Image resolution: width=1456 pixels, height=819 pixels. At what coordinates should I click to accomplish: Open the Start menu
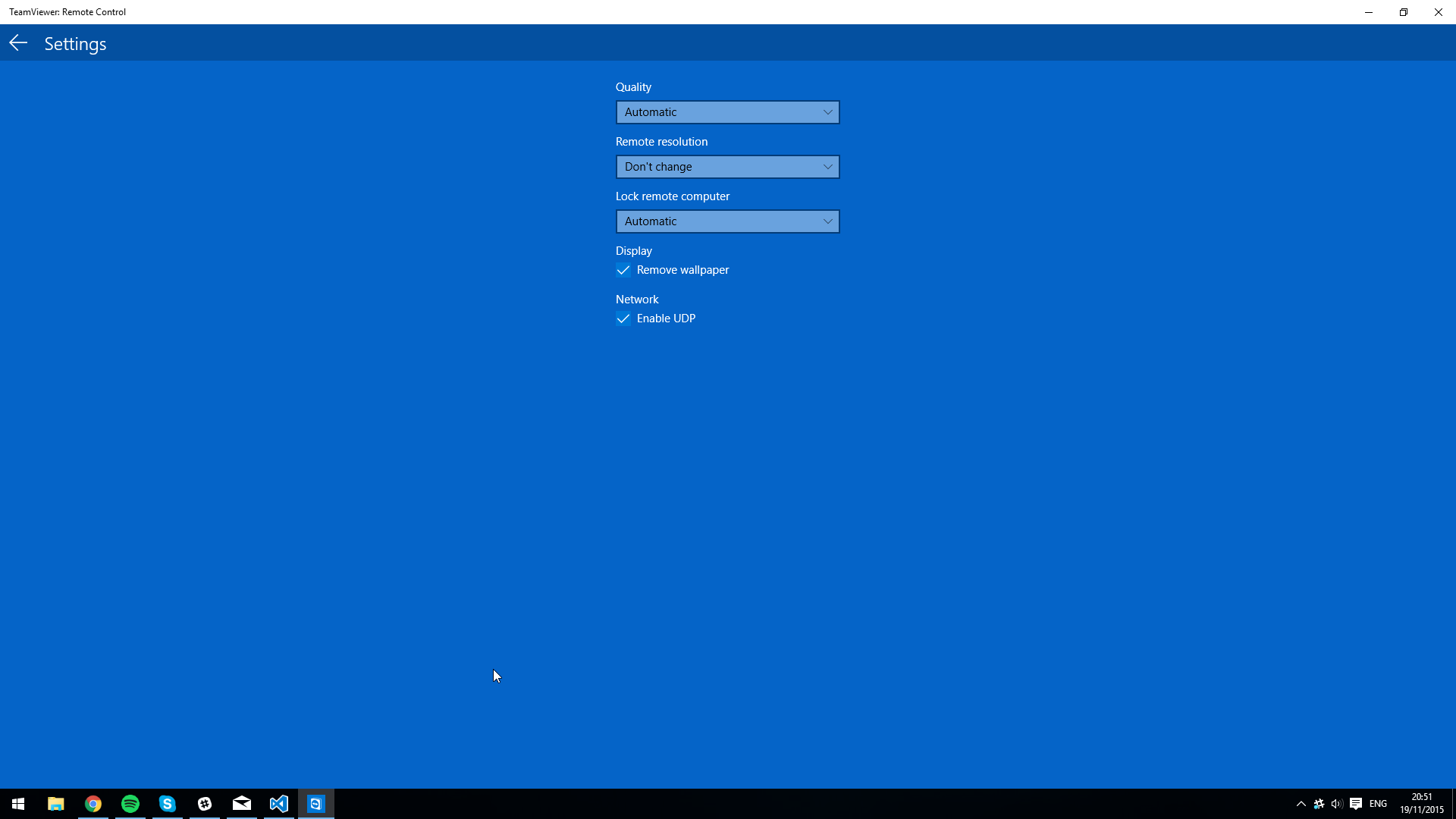18,804
